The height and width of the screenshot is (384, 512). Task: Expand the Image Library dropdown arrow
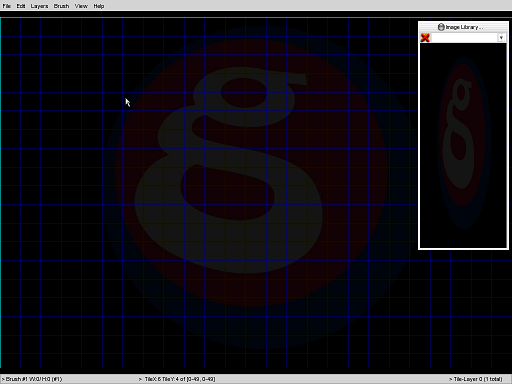point(501,38)
